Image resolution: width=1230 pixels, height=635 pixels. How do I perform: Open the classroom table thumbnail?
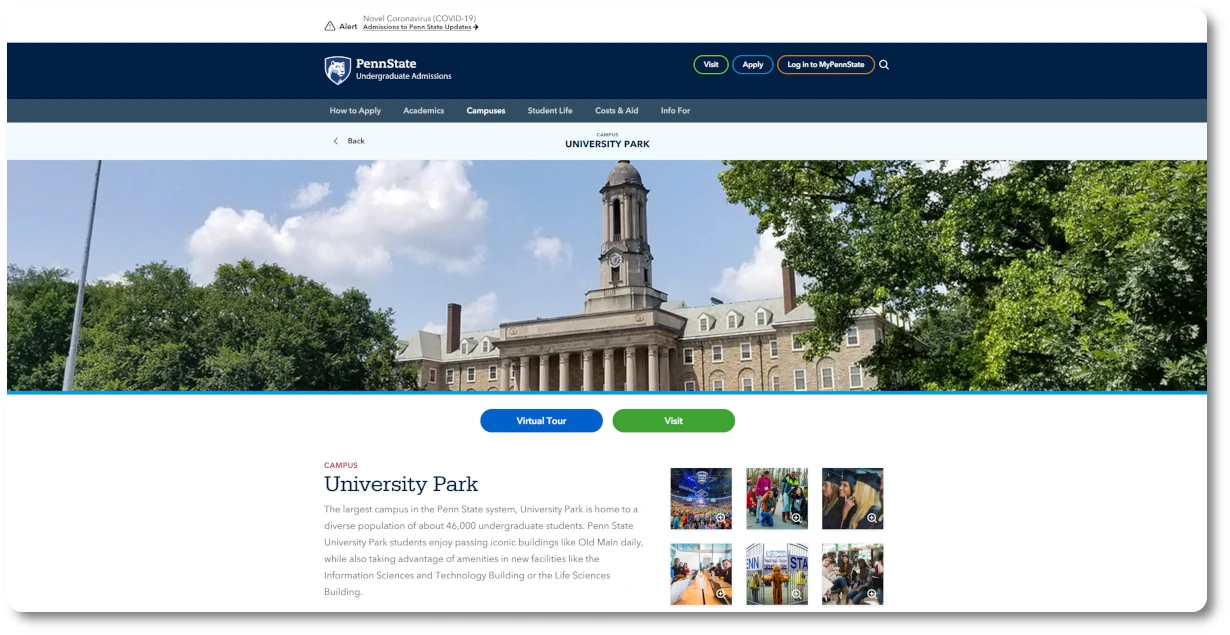coord(701,574)
